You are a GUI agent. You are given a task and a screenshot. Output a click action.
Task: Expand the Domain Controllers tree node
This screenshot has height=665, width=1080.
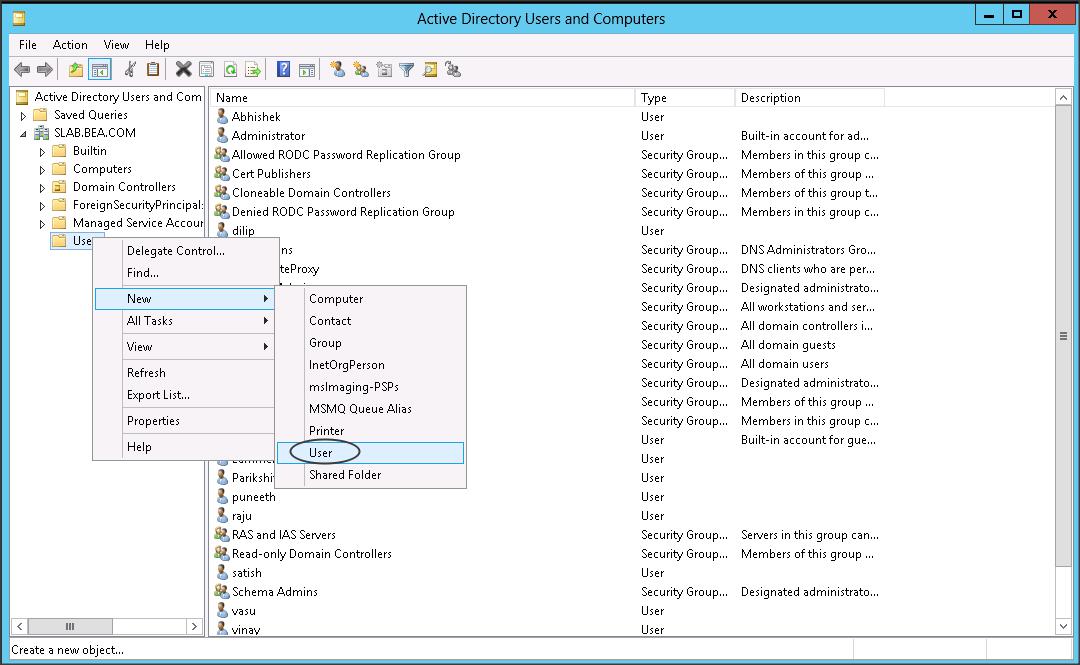point(42,188)
